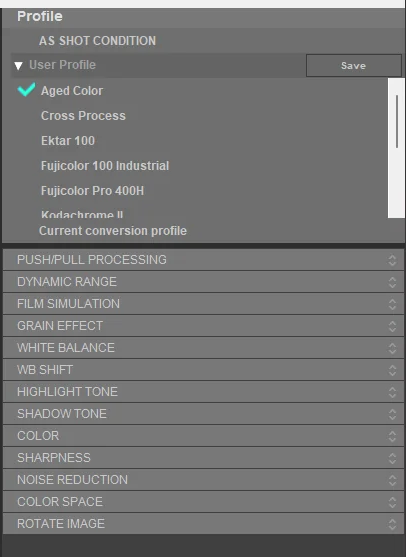This screenshot has width=406, height=557.
Task: Open SHADOW TONE up-down arrows
Action: tap(392, 414)
